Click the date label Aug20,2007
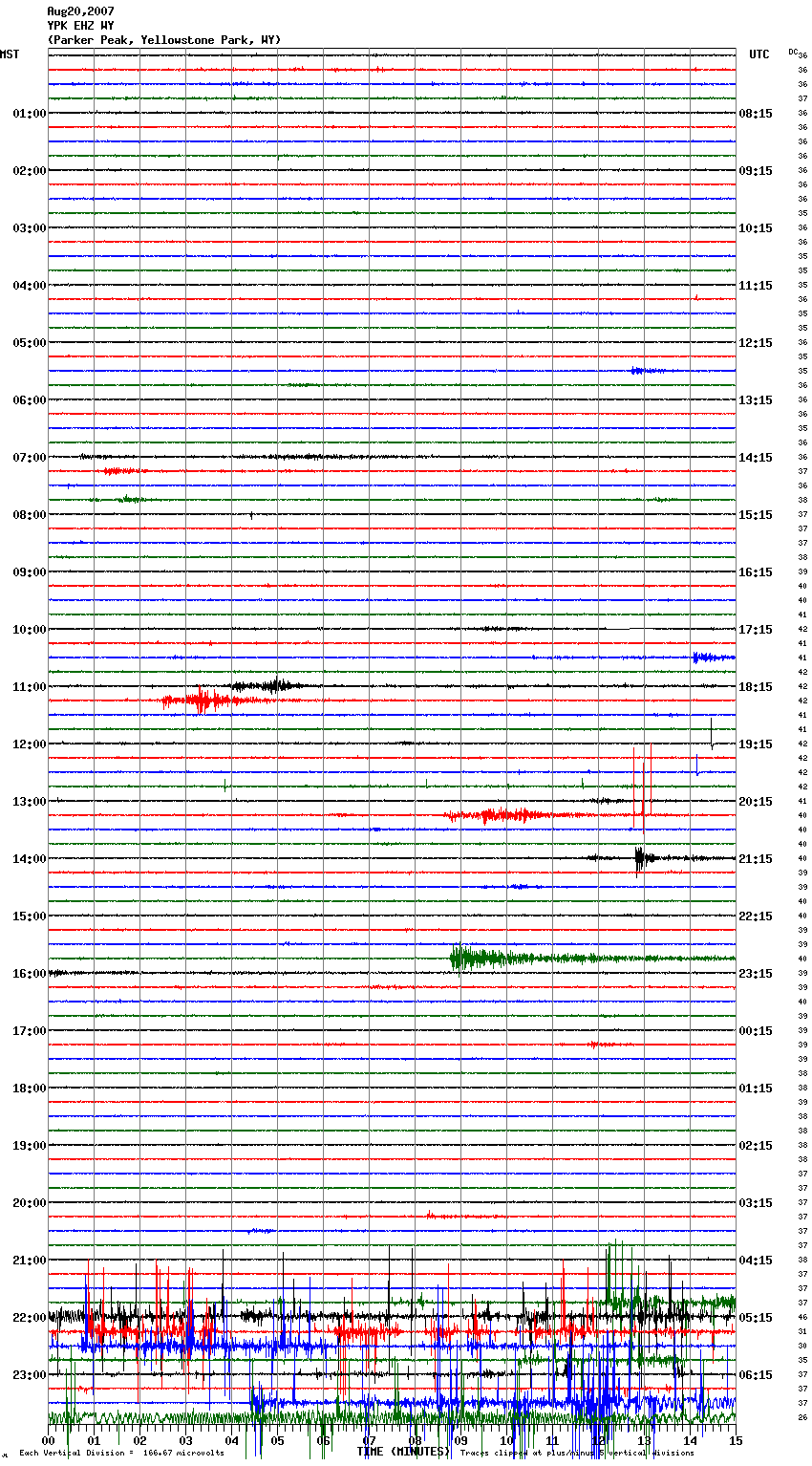812x1466 pixels. (x=80, y=11)
